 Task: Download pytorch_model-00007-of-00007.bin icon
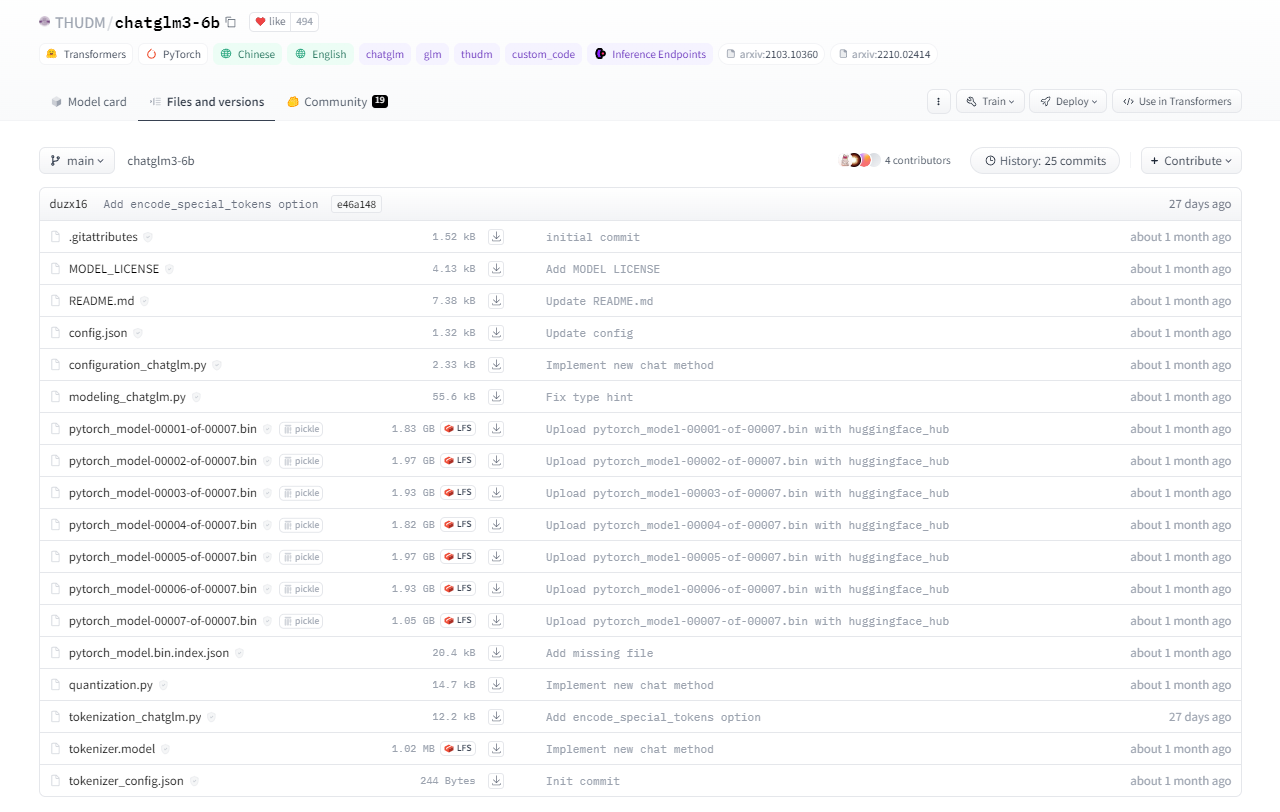point(496,621)
